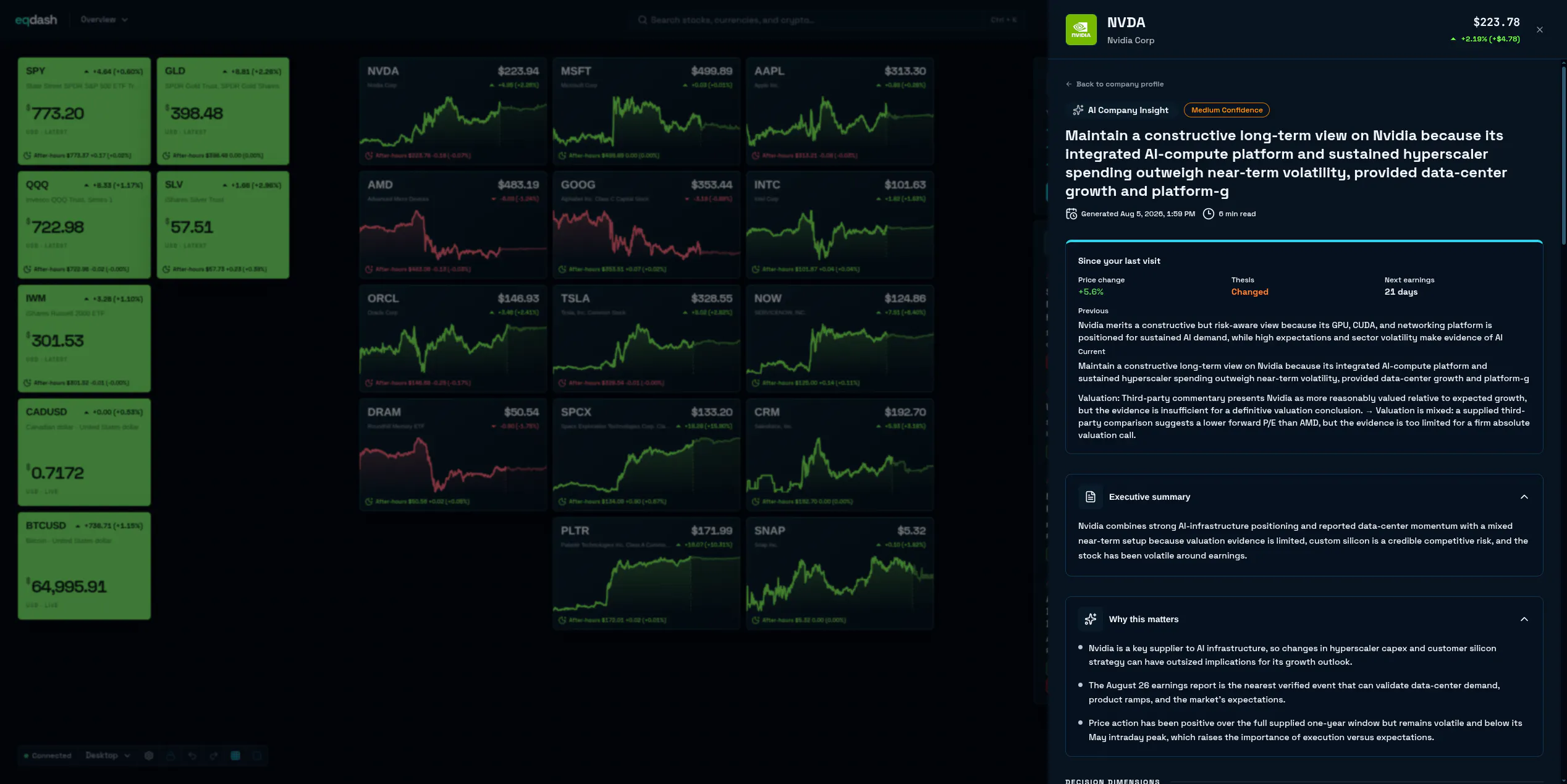
Task: Click the calendar icon beside Generated date
Action: click(1071, 214)
